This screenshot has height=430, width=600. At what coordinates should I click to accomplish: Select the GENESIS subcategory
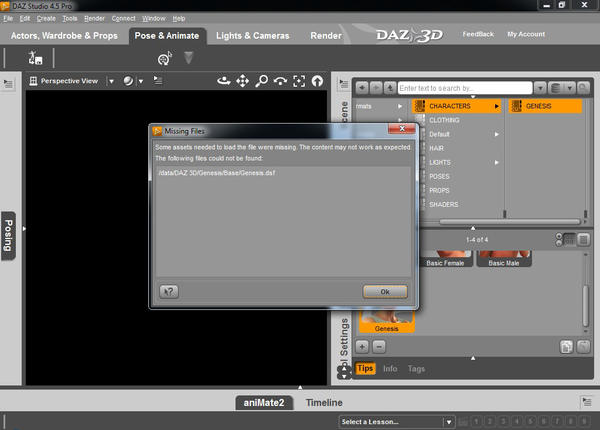545,106
